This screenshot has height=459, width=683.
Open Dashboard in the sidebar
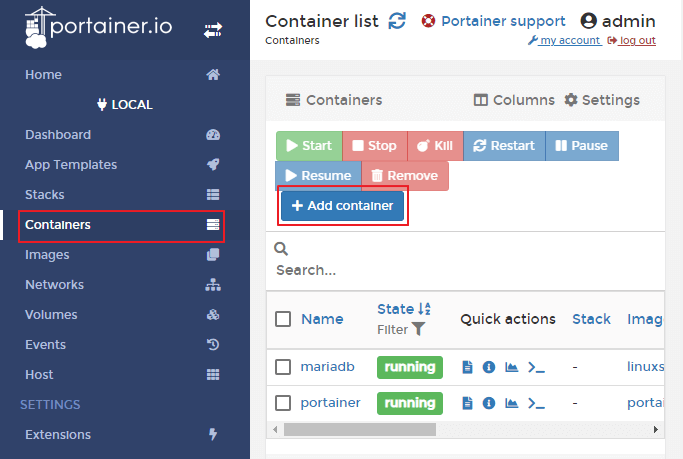click(x=58, y=135)
